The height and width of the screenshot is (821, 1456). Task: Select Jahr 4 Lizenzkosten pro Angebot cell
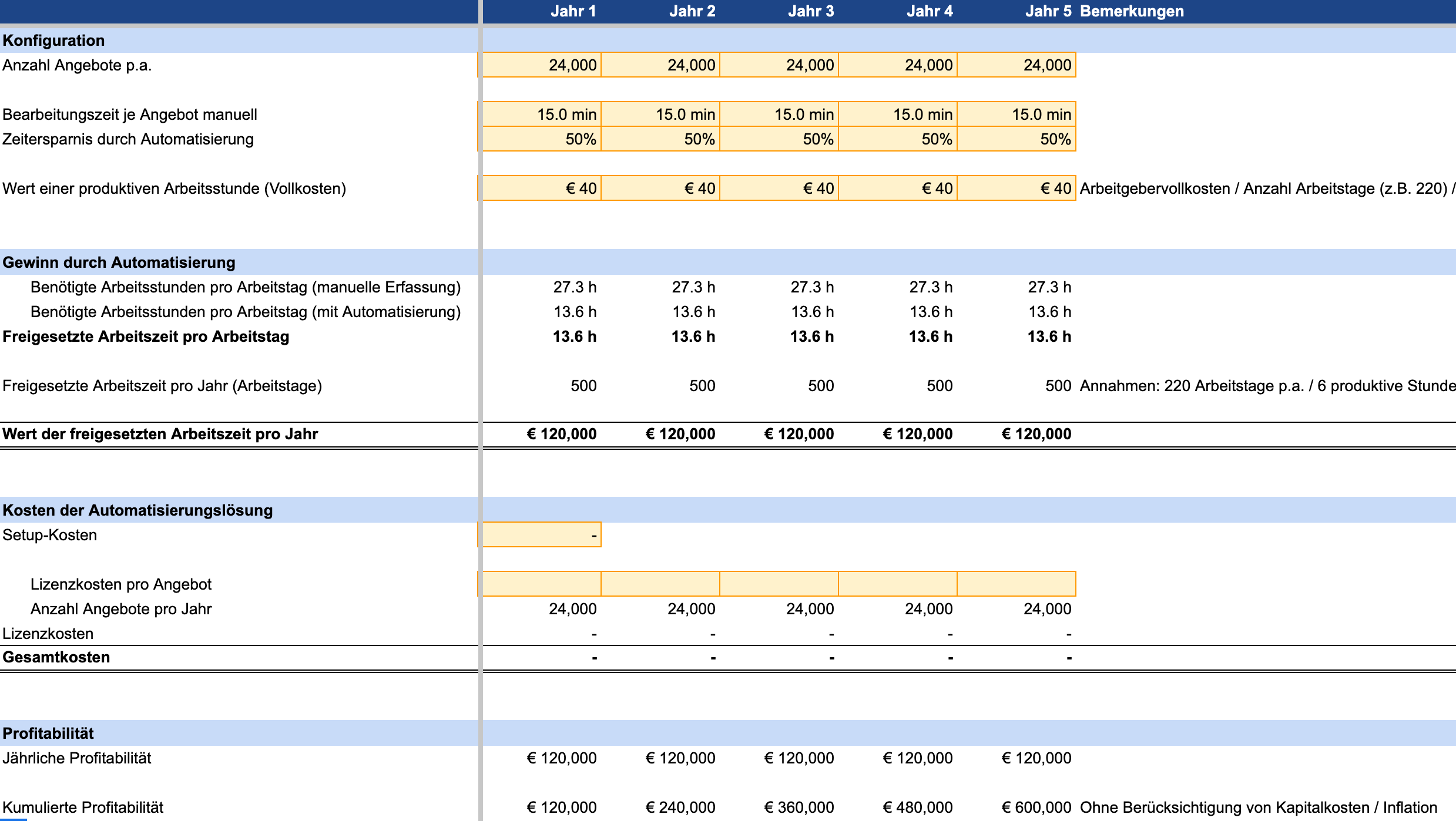click(898, 584)
